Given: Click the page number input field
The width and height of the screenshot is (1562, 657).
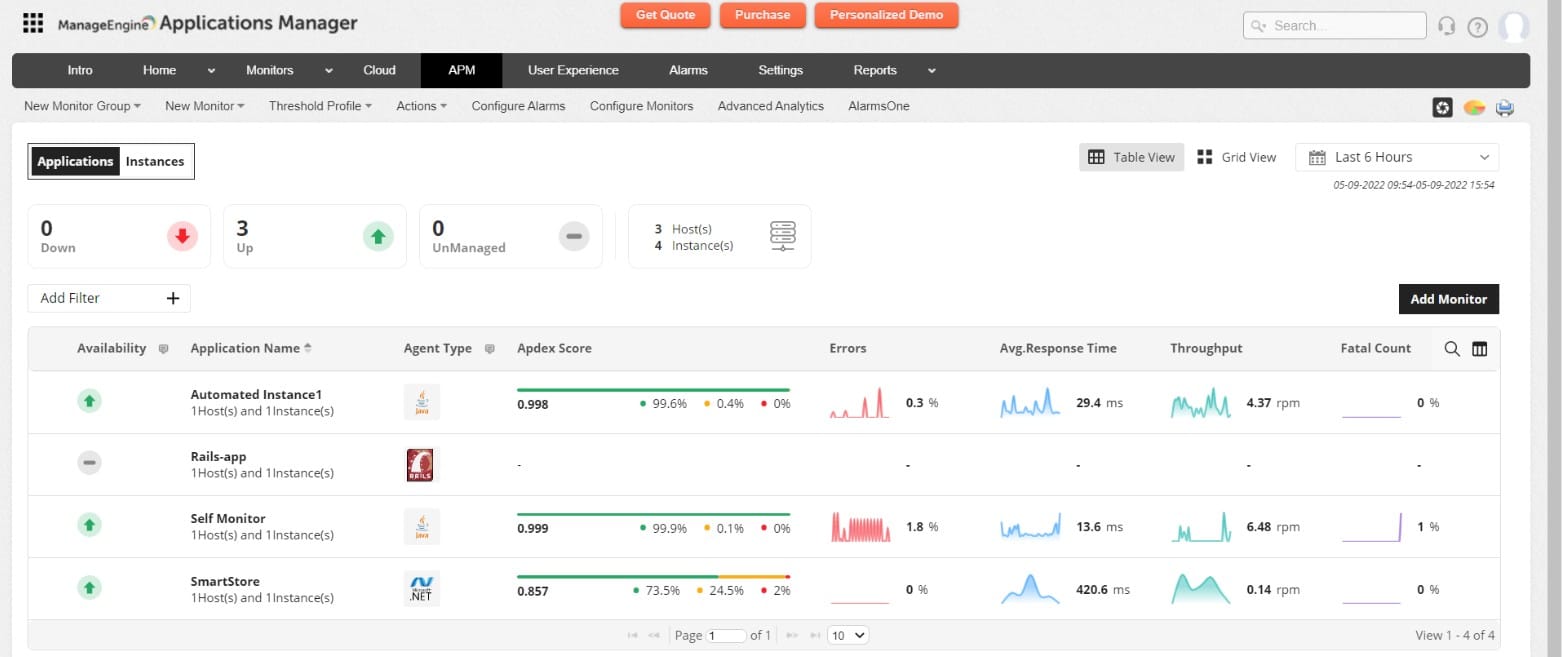Looking at the screenshot, I should (x=724, y=635).
